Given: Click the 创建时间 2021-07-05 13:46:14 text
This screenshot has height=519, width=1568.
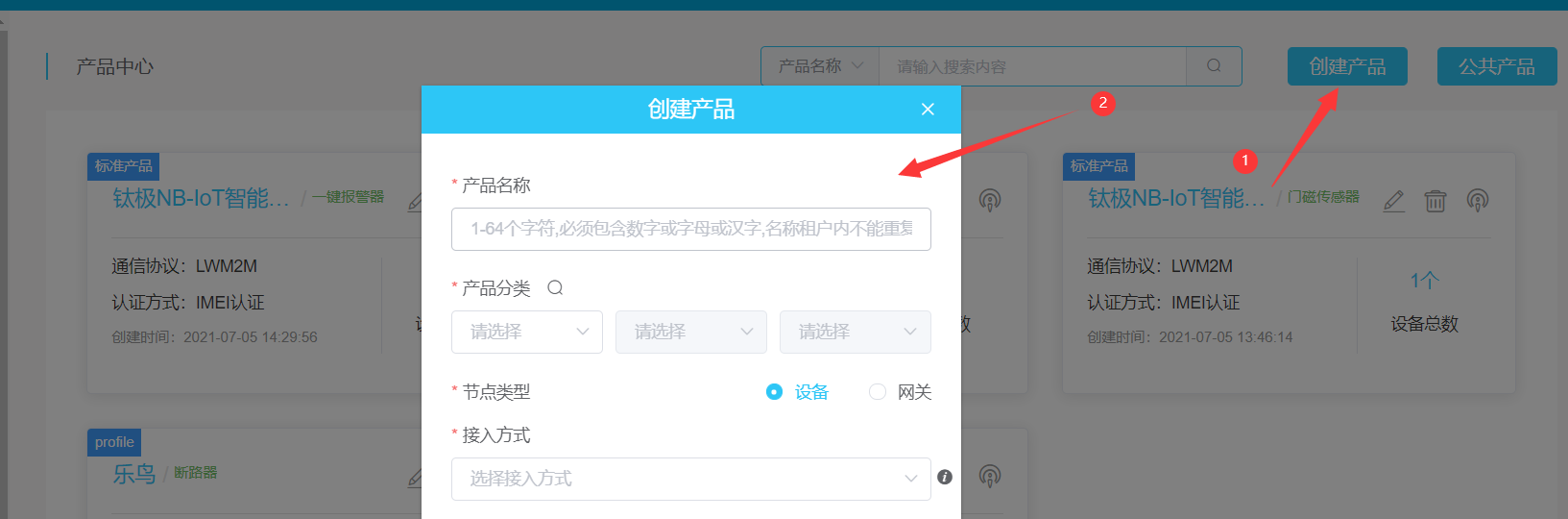Looking at the screenshot, I should [1190, 337].
